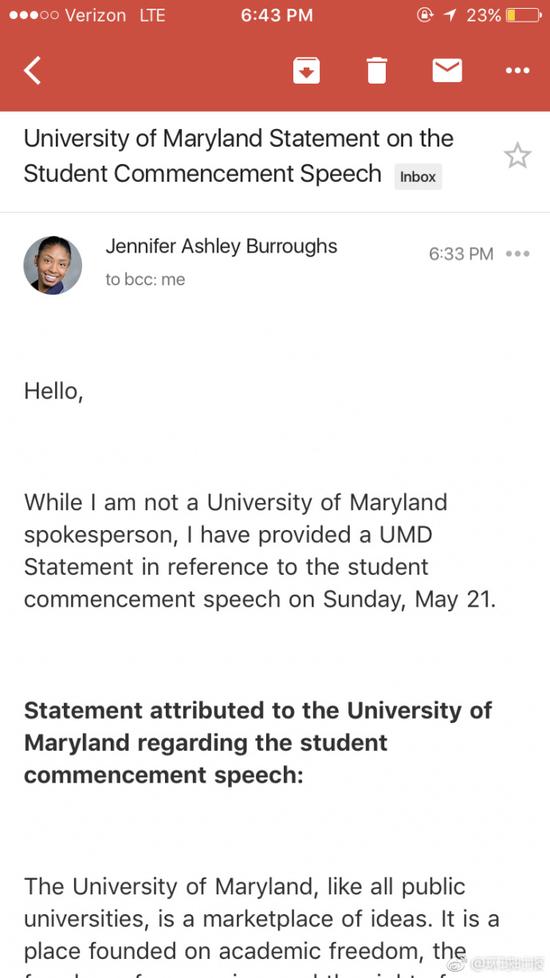Tap the battery indicator in status bar
Screen dimensions: 550x978
pyautogui.click(x=523, y=15)
